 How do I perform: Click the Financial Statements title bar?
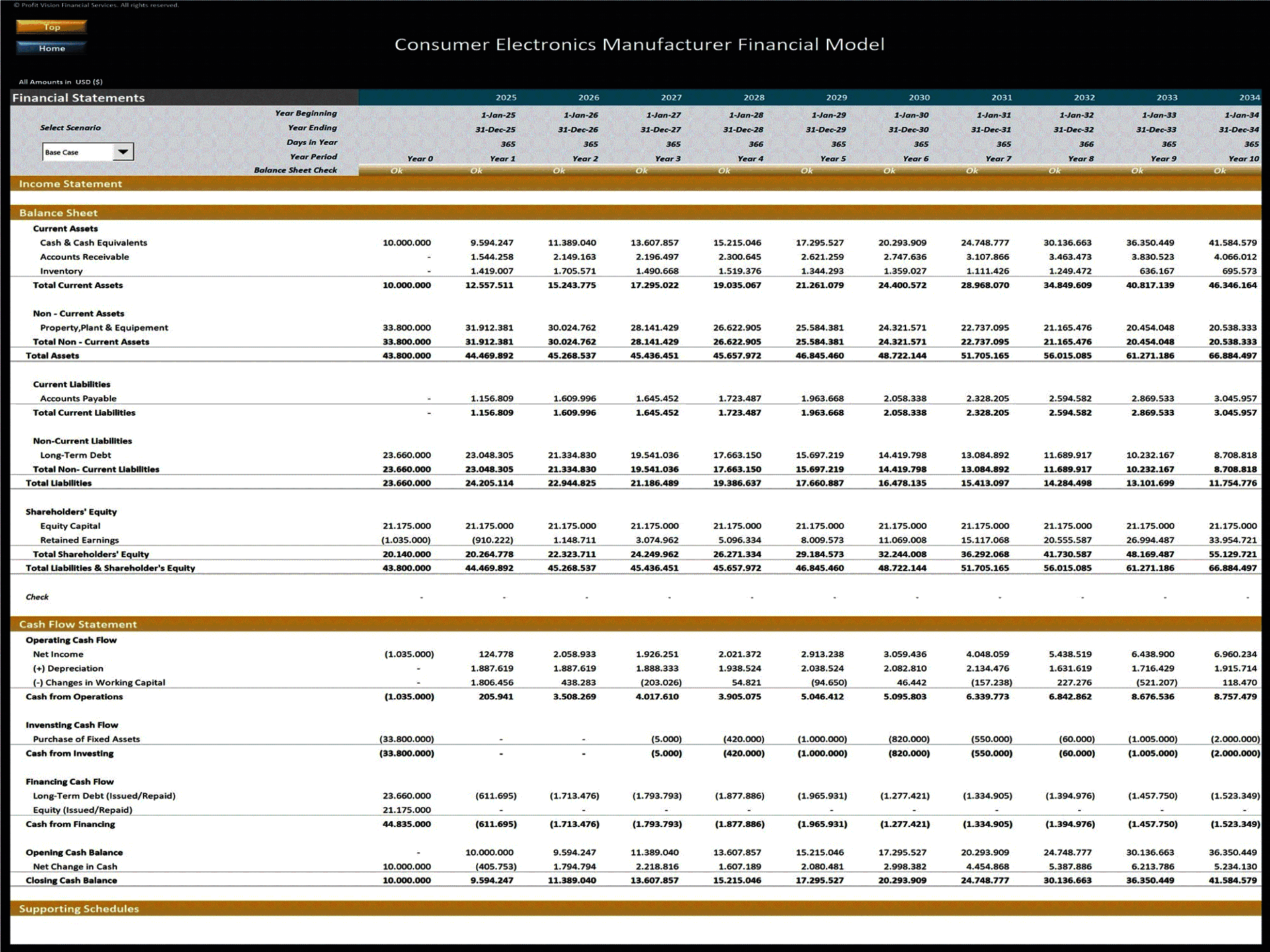(x=77, y=97)
